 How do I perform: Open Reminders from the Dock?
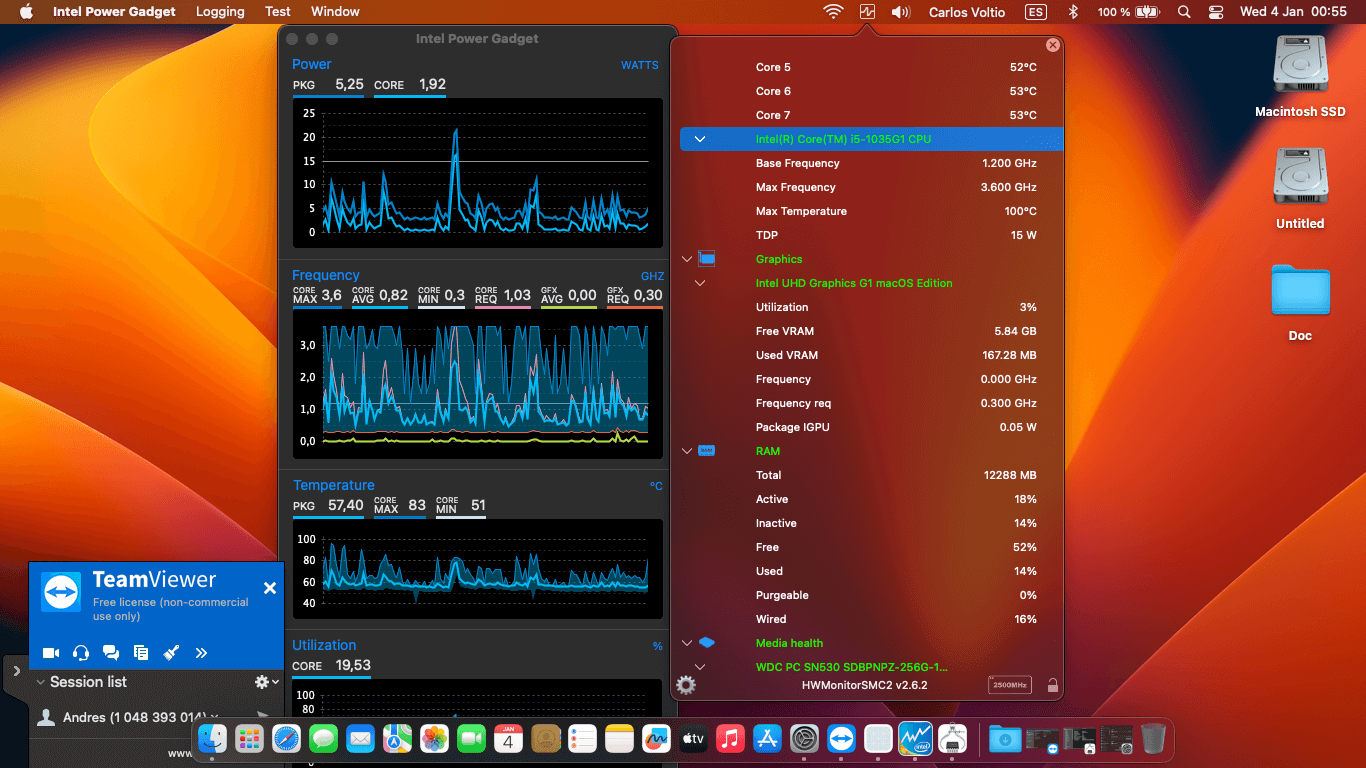pyautogui.click(x=582, y=739)
